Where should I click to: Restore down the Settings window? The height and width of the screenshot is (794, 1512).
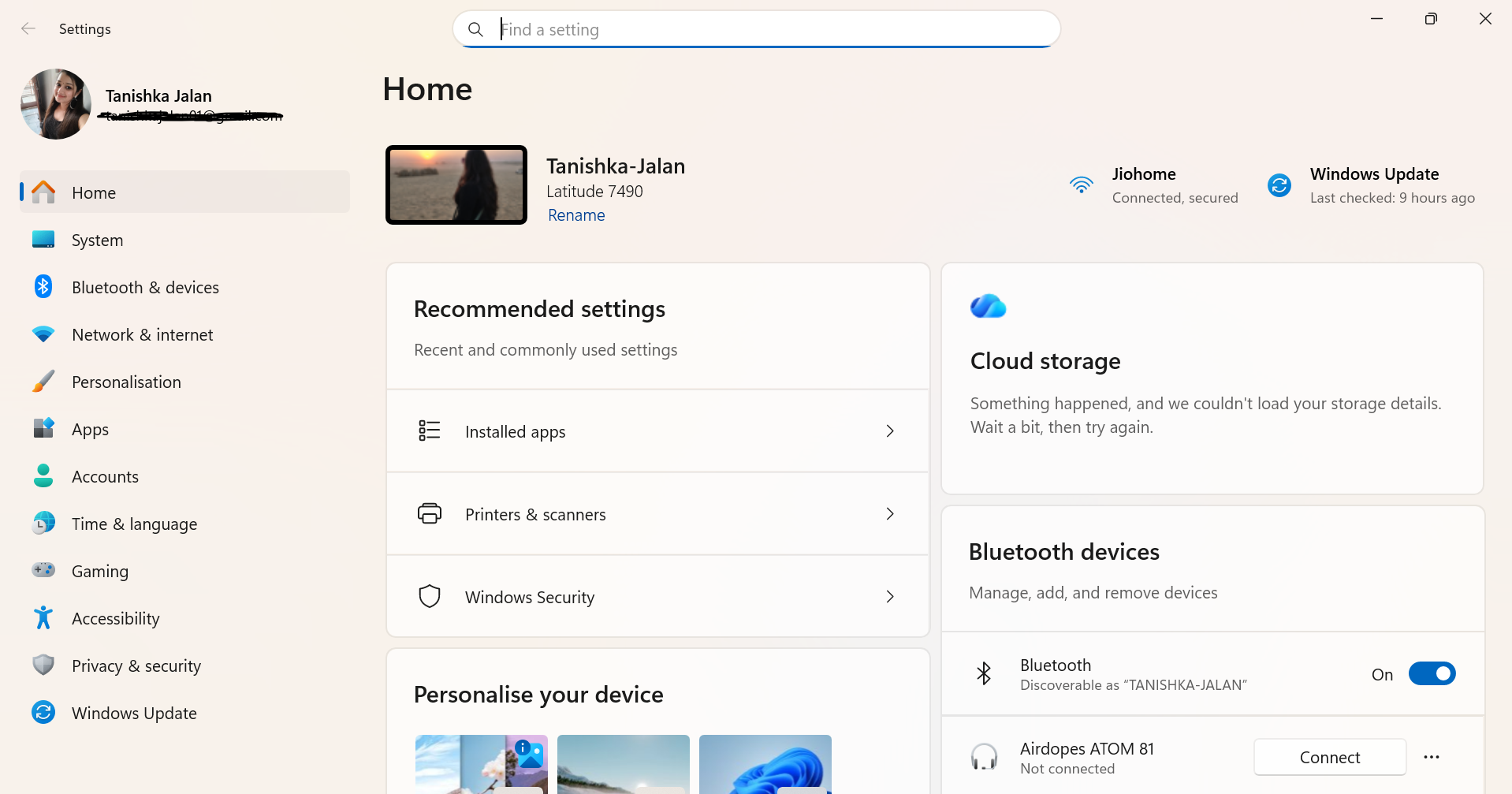[x=1431, y=19]
